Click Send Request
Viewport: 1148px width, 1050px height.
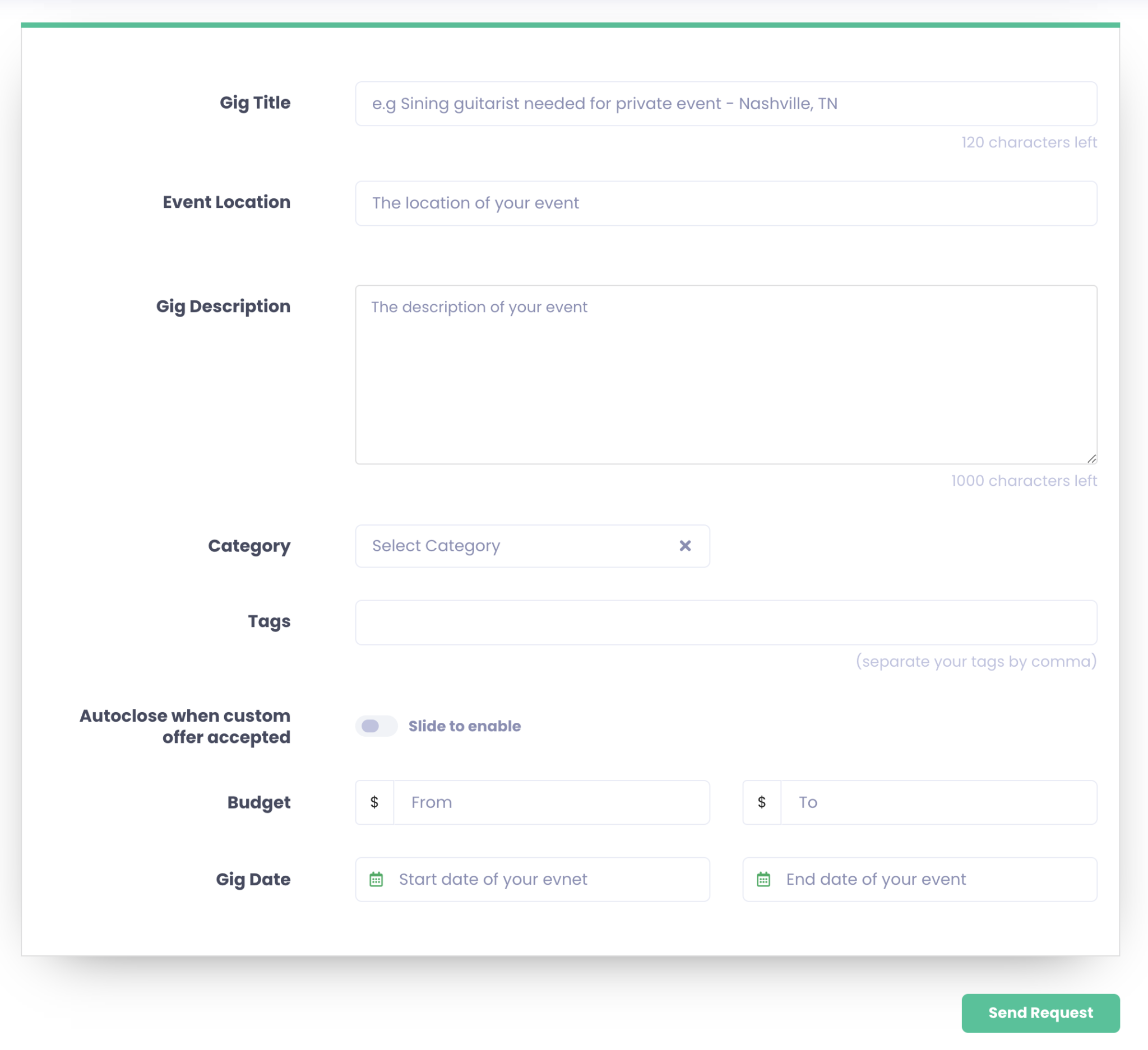[1040, 1013]
